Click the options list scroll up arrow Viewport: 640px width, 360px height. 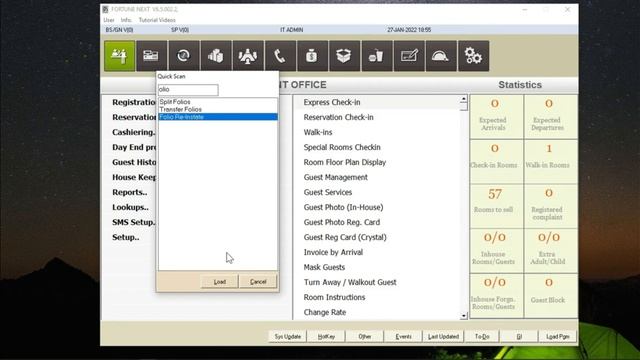[463, 99]
